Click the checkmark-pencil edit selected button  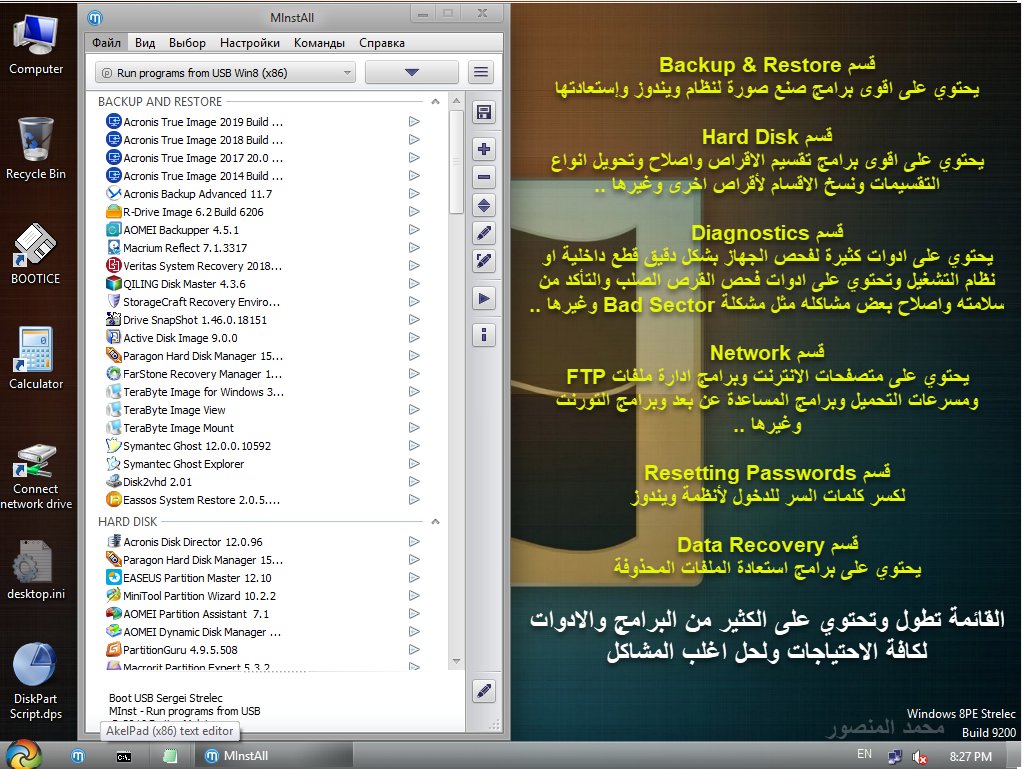483,261
